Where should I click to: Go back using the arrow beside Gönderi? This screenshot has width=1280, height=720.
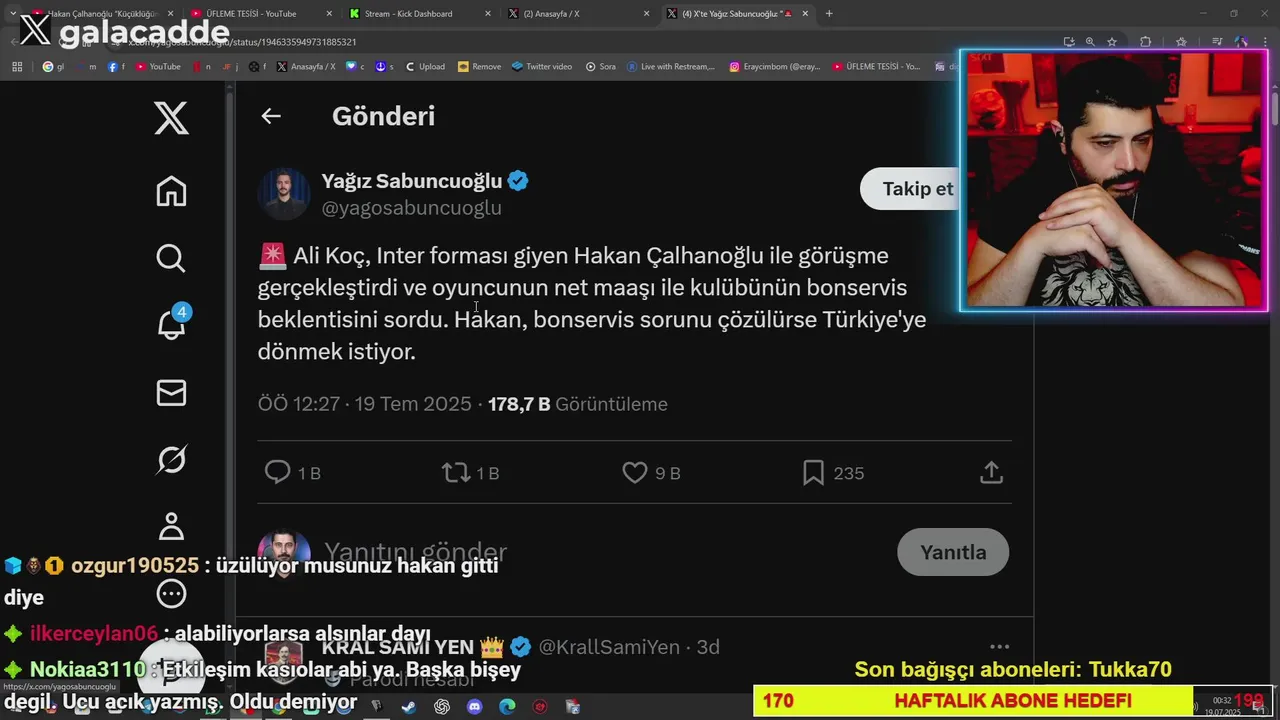coord(271,116)
